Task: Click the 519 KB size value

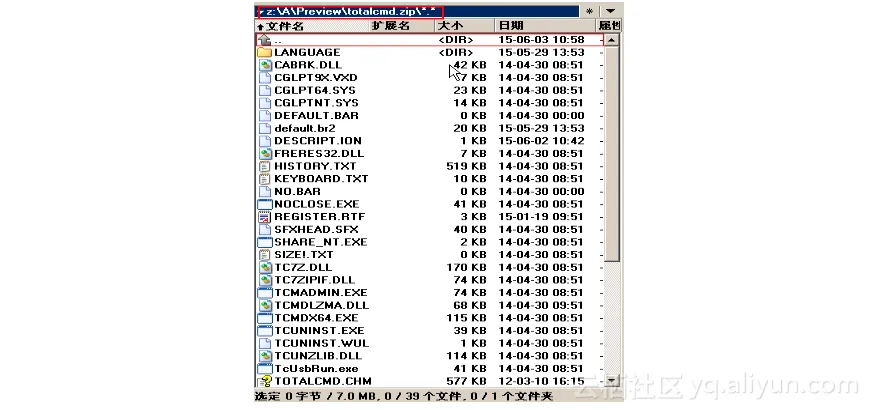Action: pyautogui.click(x=466, y=166)
